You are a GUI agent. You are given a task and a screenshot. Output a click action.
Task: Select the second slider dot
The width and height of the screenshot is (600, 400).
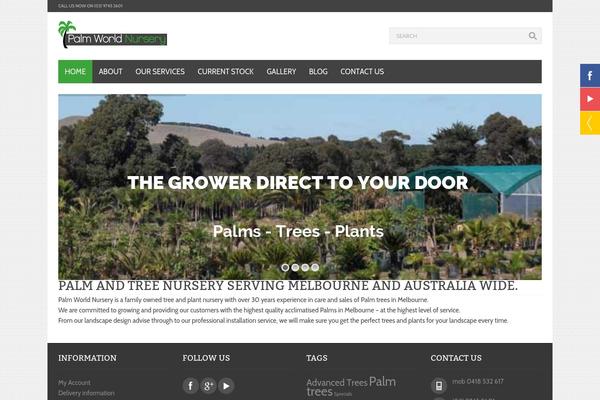point(295,268)
